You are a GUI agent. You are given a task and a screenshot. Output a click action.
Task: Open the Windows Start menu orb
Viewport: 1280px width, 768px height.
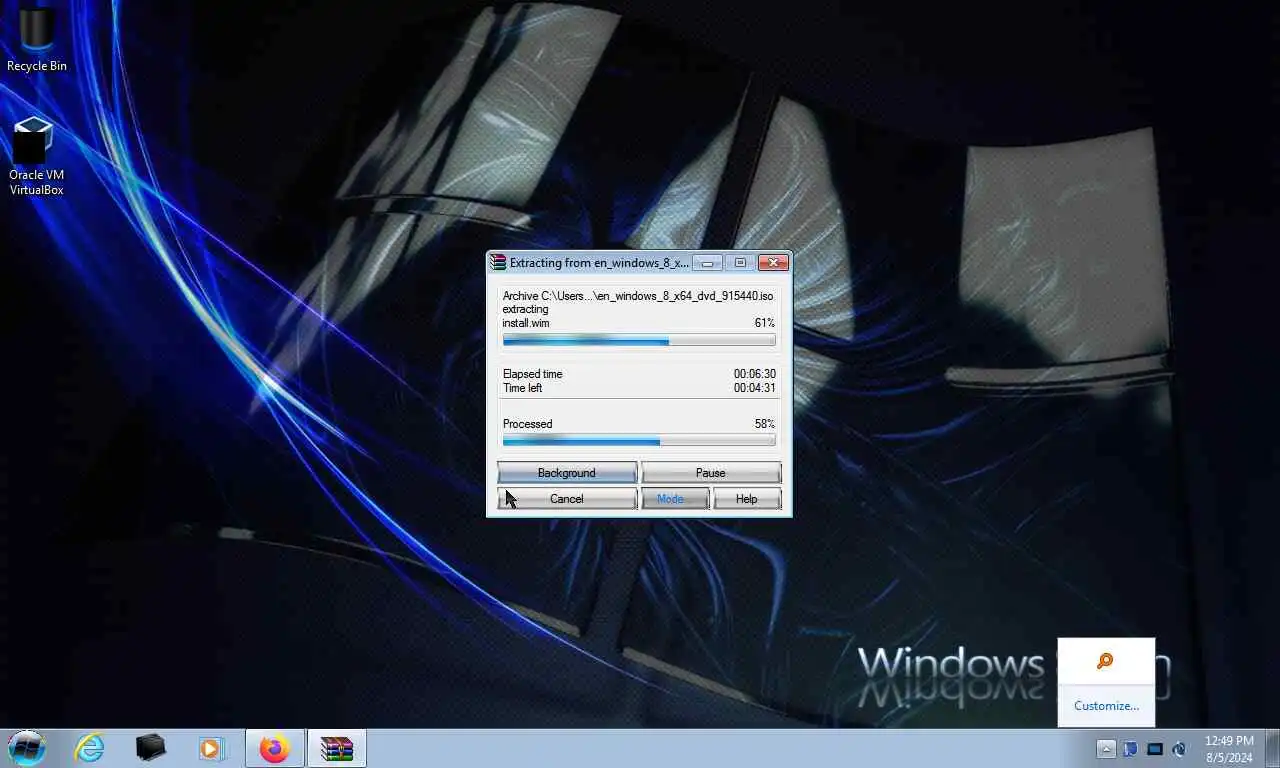(x=27, y=748)
